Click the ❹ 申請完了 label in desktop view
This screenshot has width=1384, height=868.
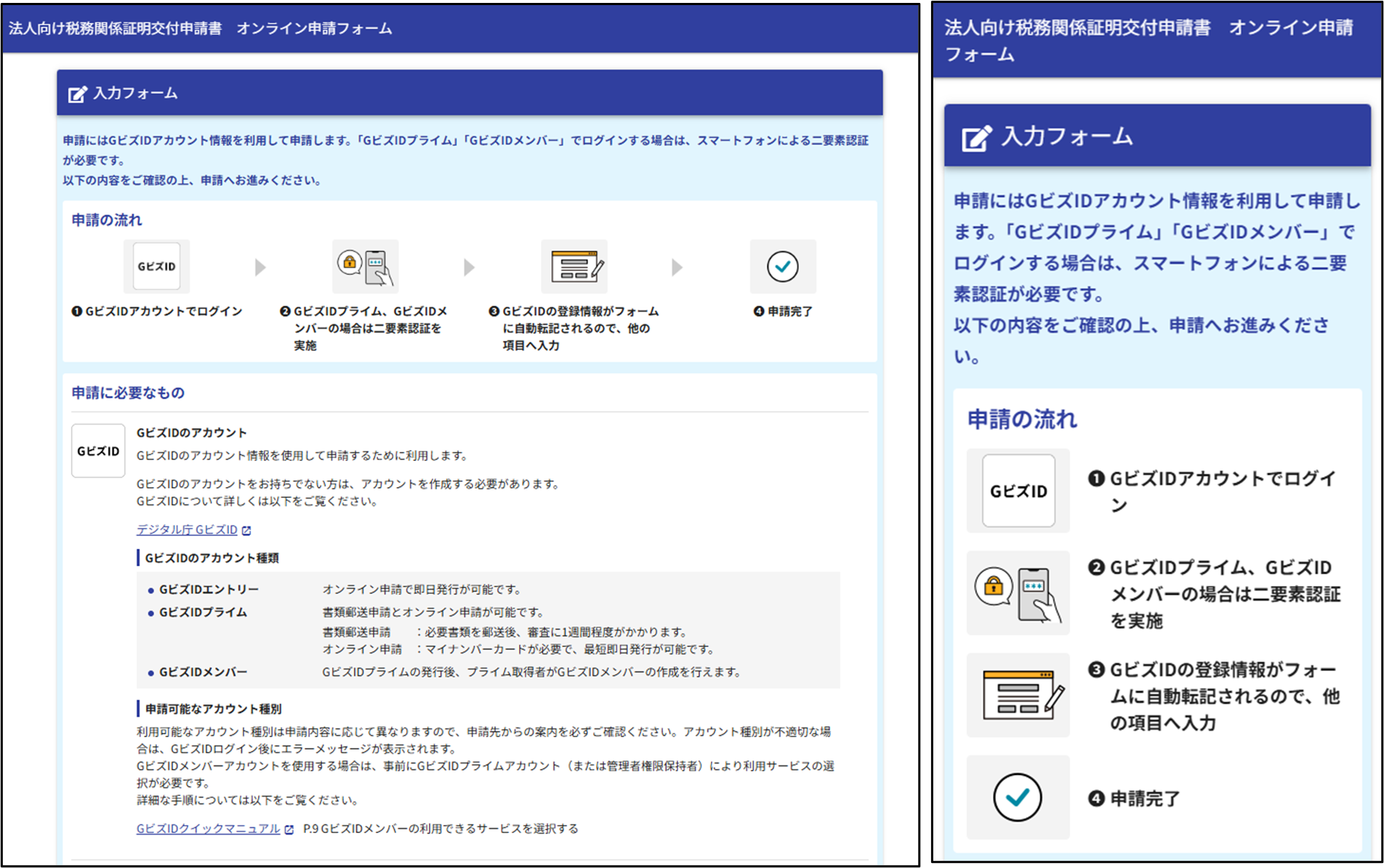pos(783,311)
